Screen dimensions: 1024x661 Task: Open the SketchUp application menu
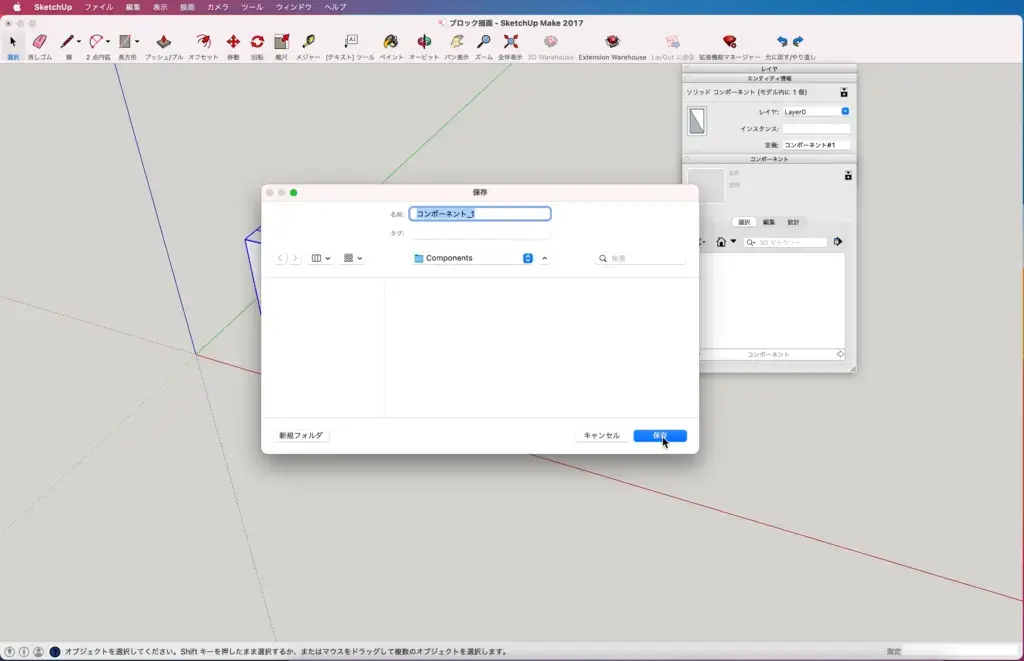pyautogui.click(x=53, y=7)
